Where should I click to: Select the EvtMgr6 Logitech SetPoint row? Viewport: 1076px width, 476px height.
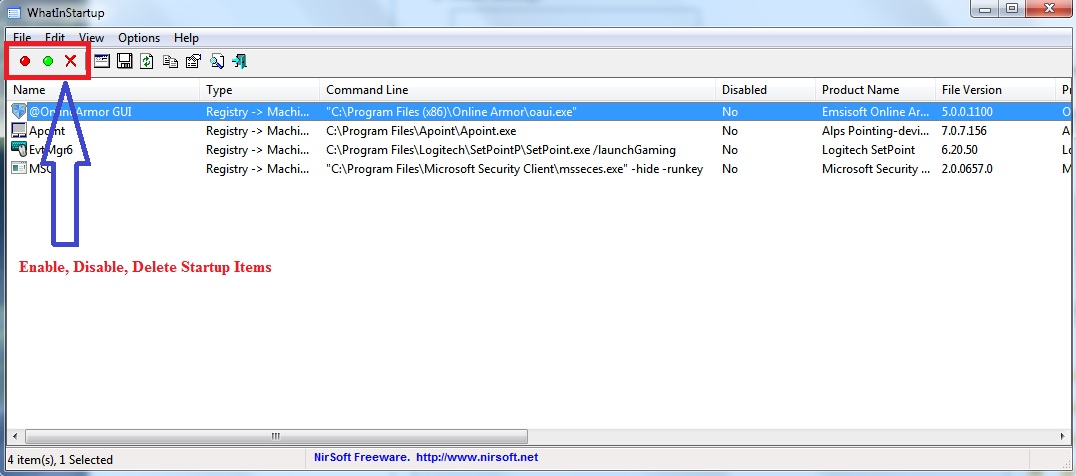click(x=50, y=150)
